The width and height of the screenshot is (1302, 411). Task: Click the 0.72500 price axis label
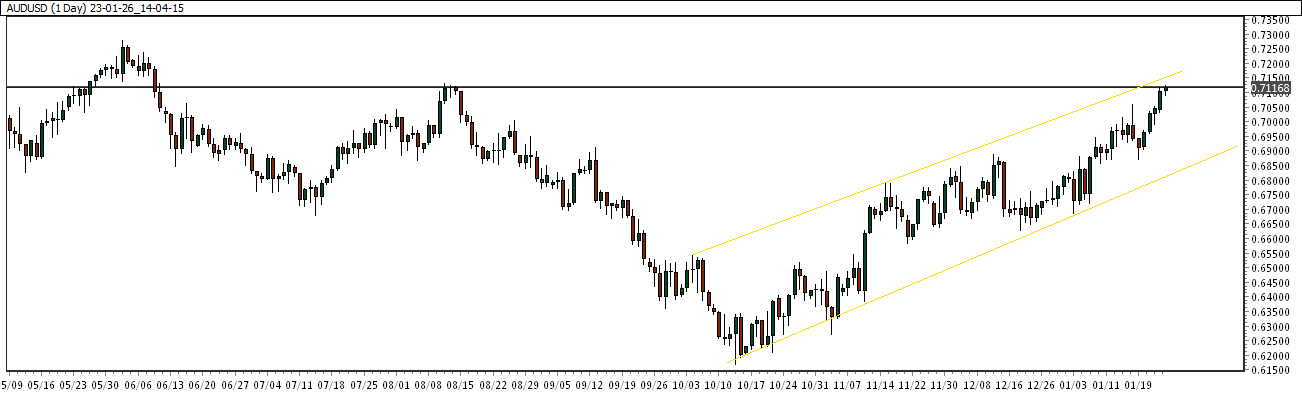click(x=1271, y=49)
